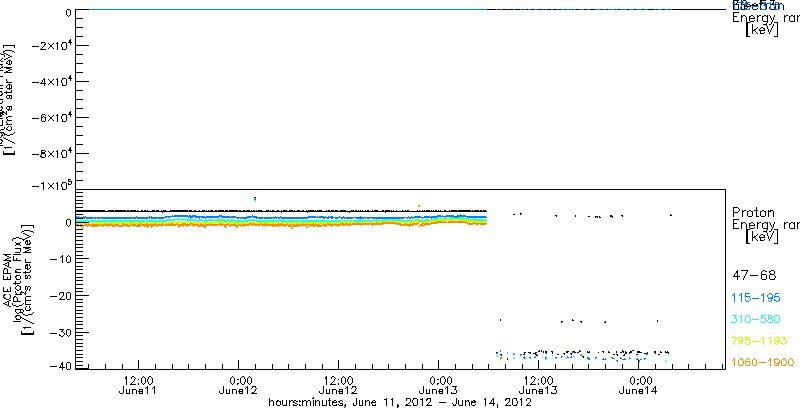Click the x-axis title 'hours:minutes, June 11, 2012 - June 14, 2012'
This screenshot has width=800, height=410.
(x=401, y=402)
